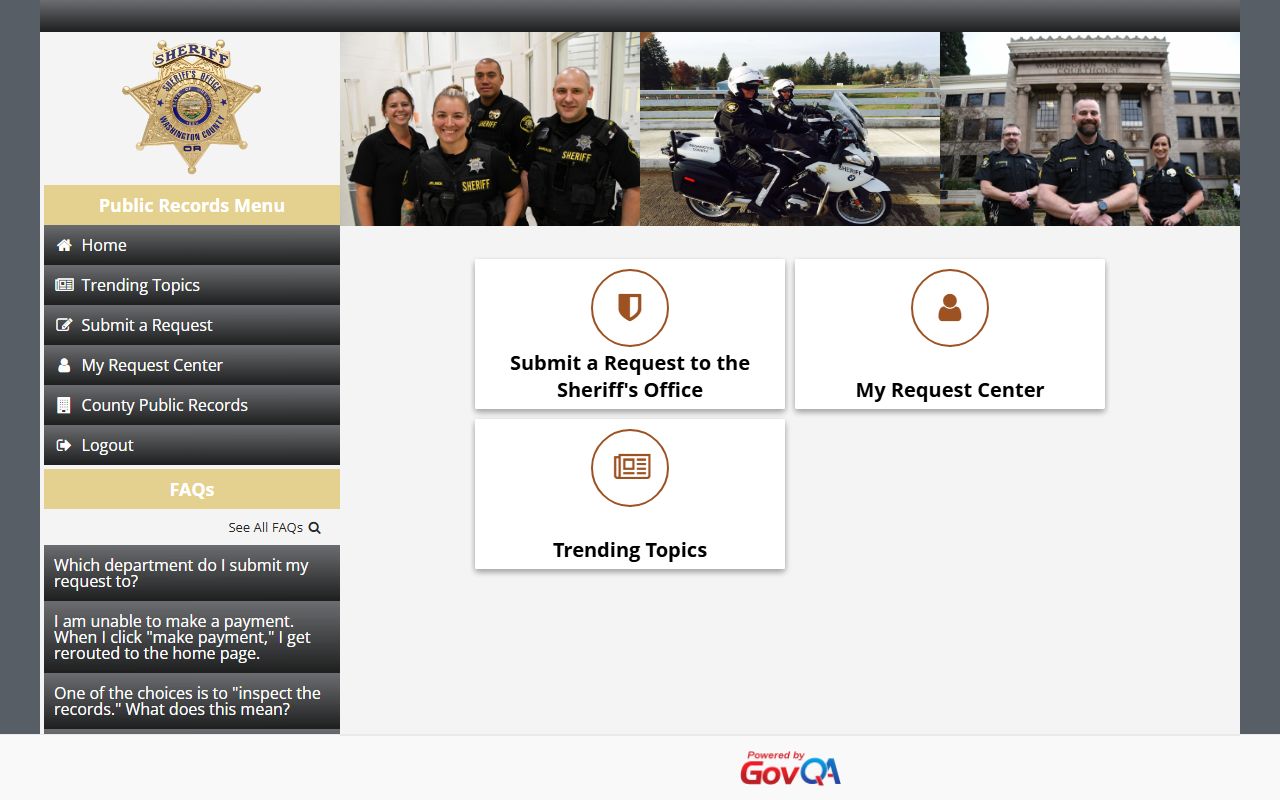This screenshot has height=800, width=1280.
Task: Click the person icon beside My Request Center menu
Action: click(64, 365)
